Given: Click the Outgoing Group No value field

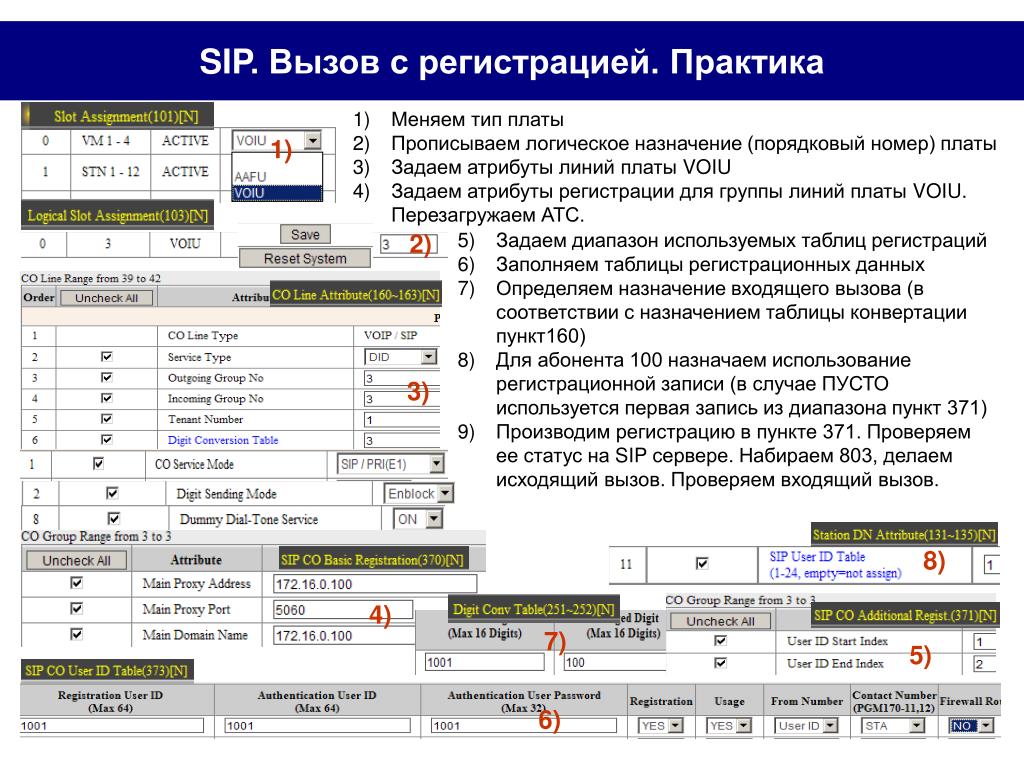Looking at the screenshot, I should (402, 378).
